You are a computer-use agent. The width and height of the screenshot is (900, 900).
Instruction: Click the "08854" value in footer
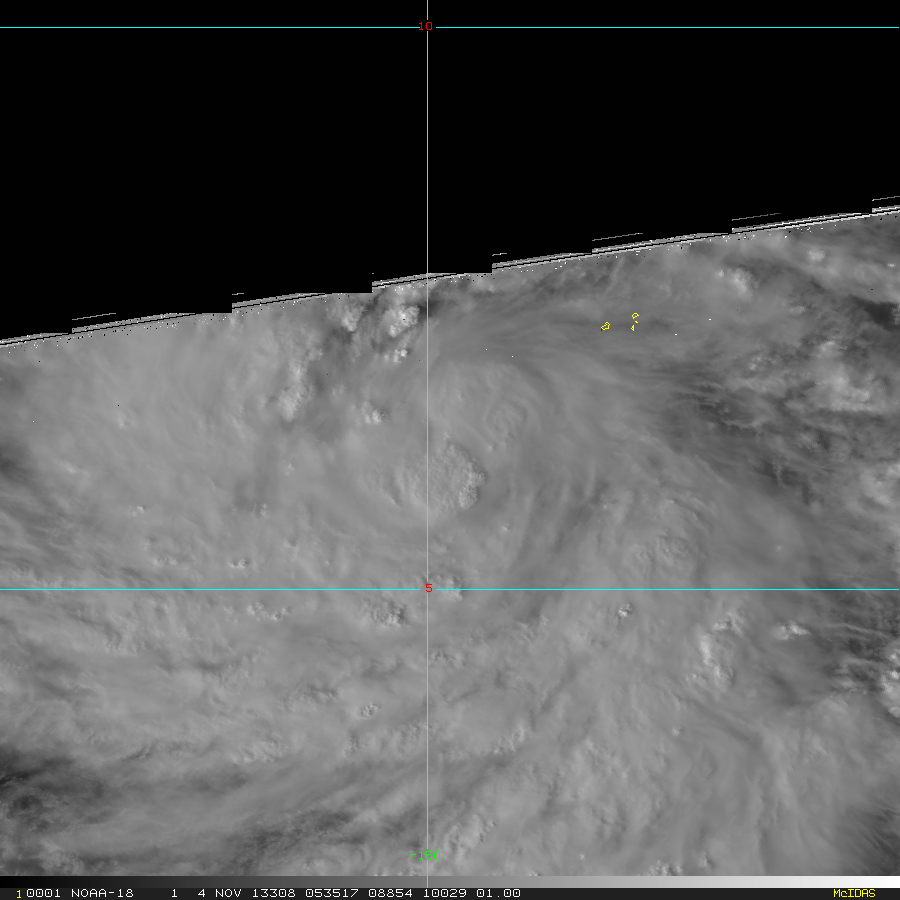(390, 893)
